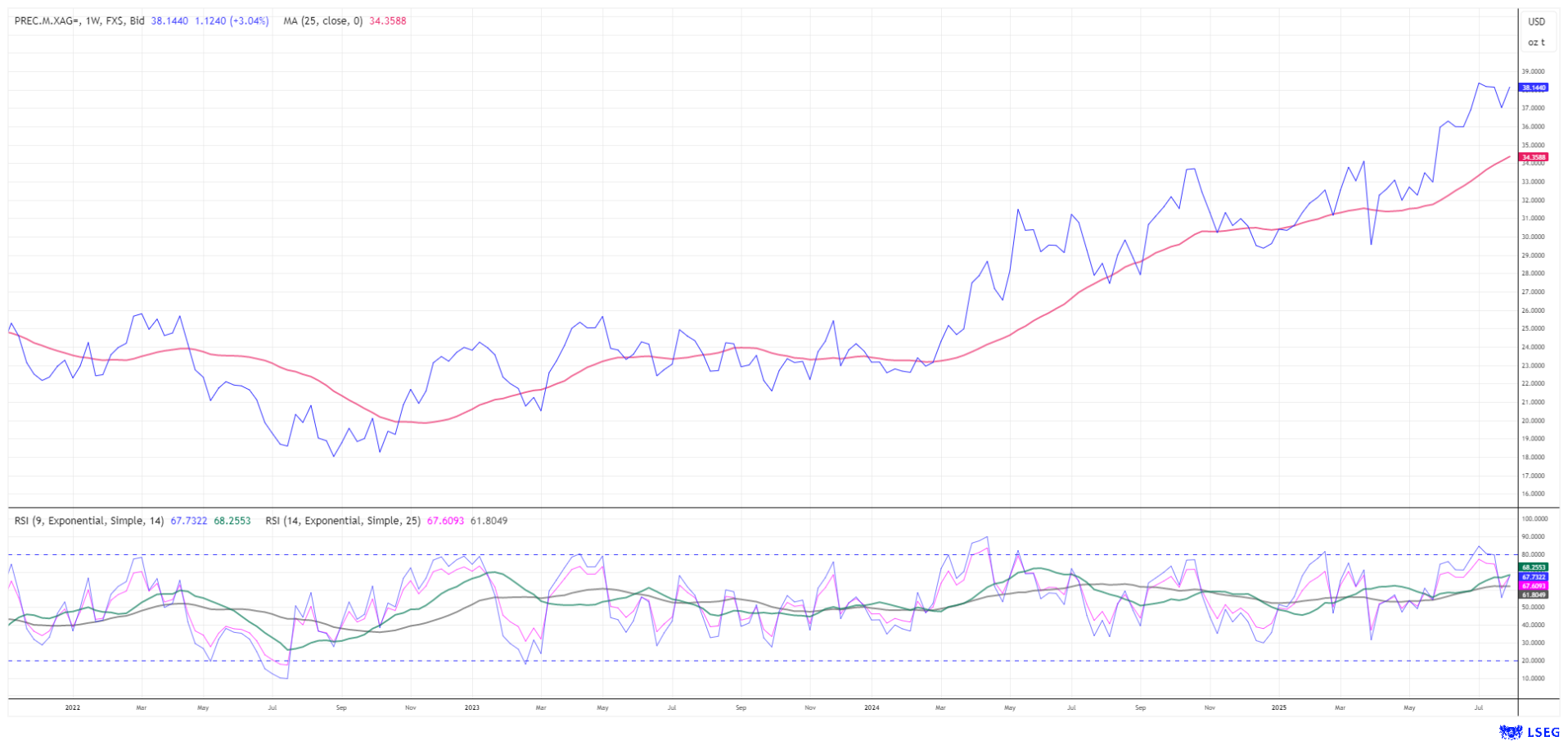This screenshot has width=1568, height=741.
Task: Click the 2025 label on time axis
Action: (1277, 707)
